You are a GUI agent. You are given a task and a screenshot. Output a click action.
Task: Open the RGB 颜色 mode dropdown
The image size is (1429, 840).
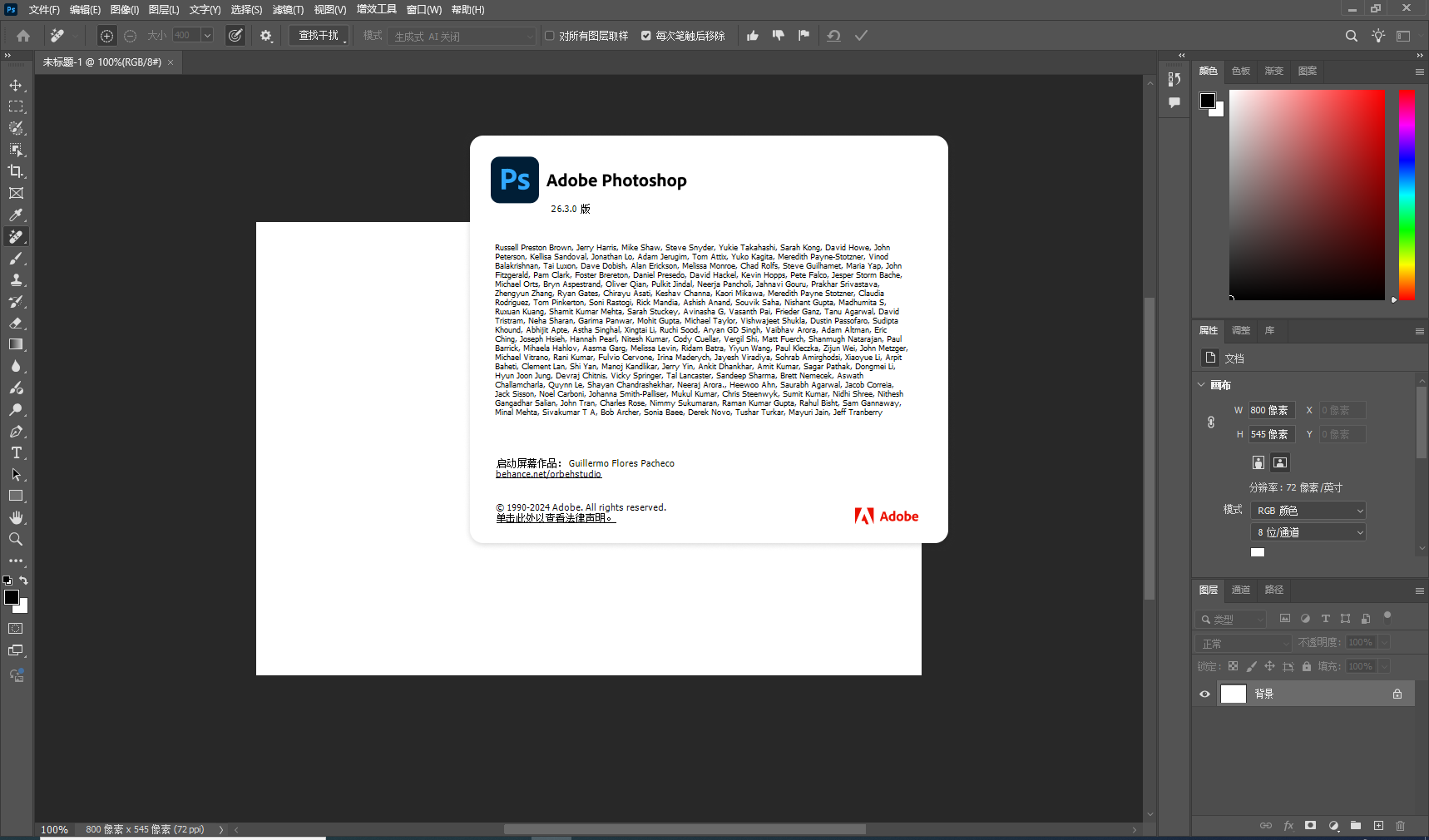1308,511
